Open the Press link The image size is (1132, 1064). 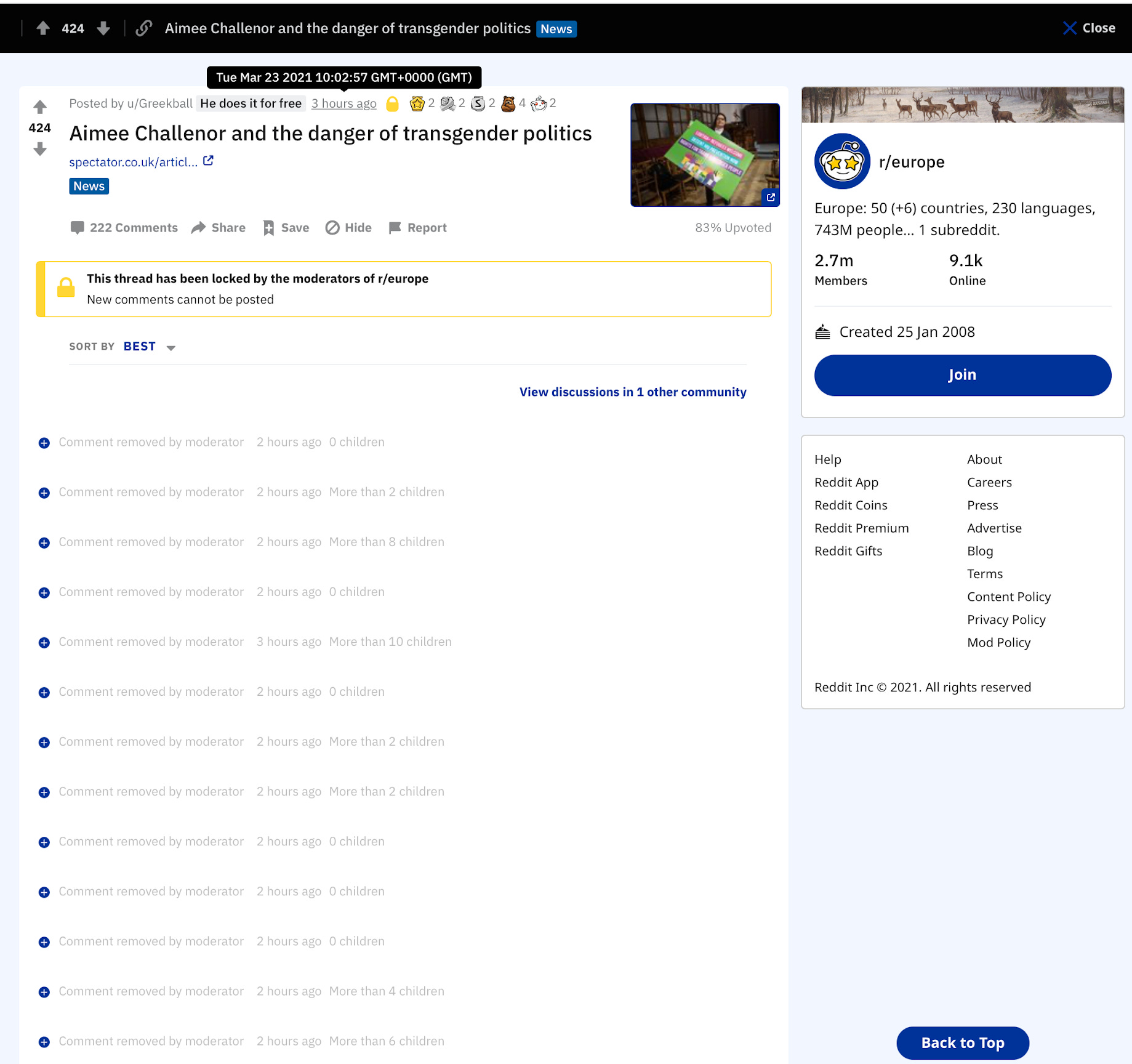coord(982,505)
